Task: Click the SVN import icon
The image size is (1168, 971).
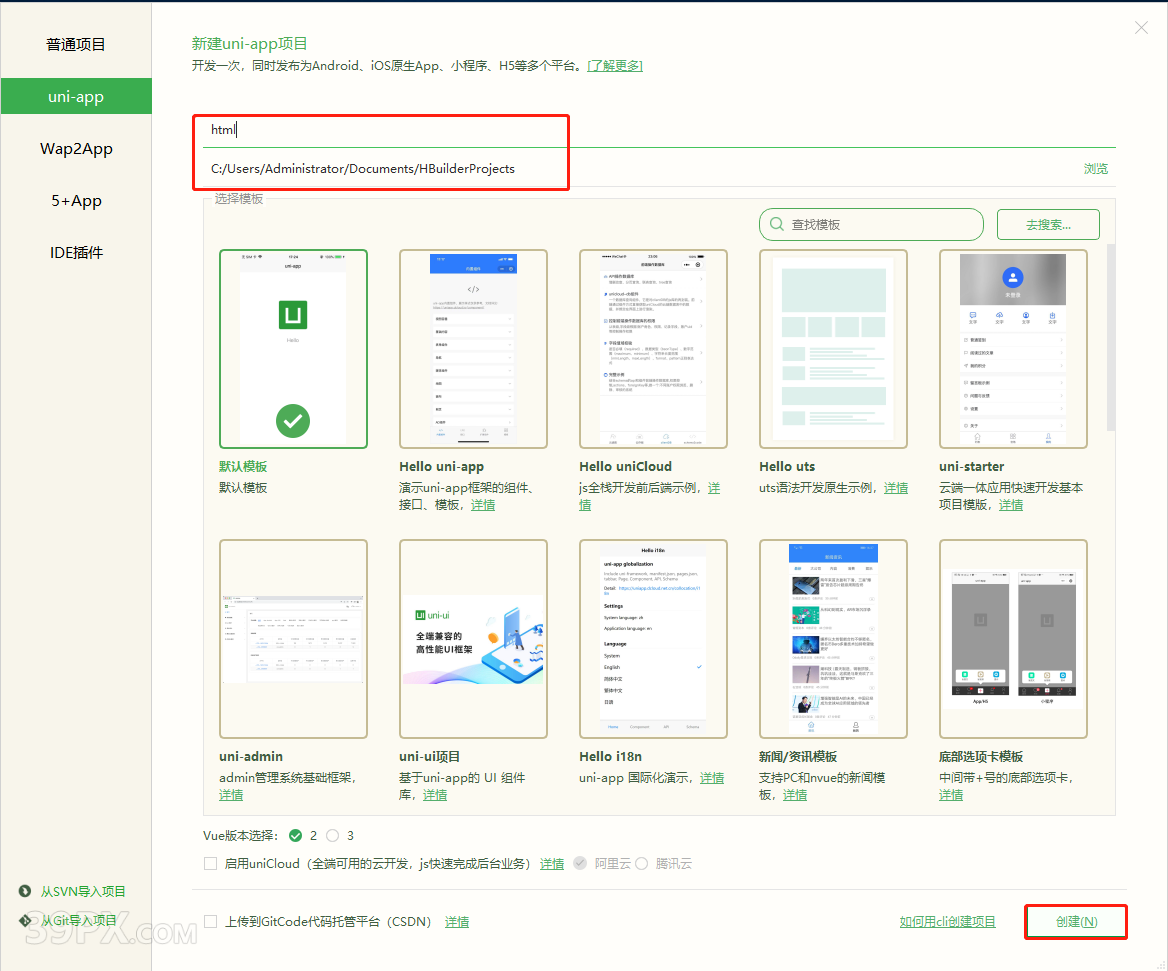Action: 25,891
